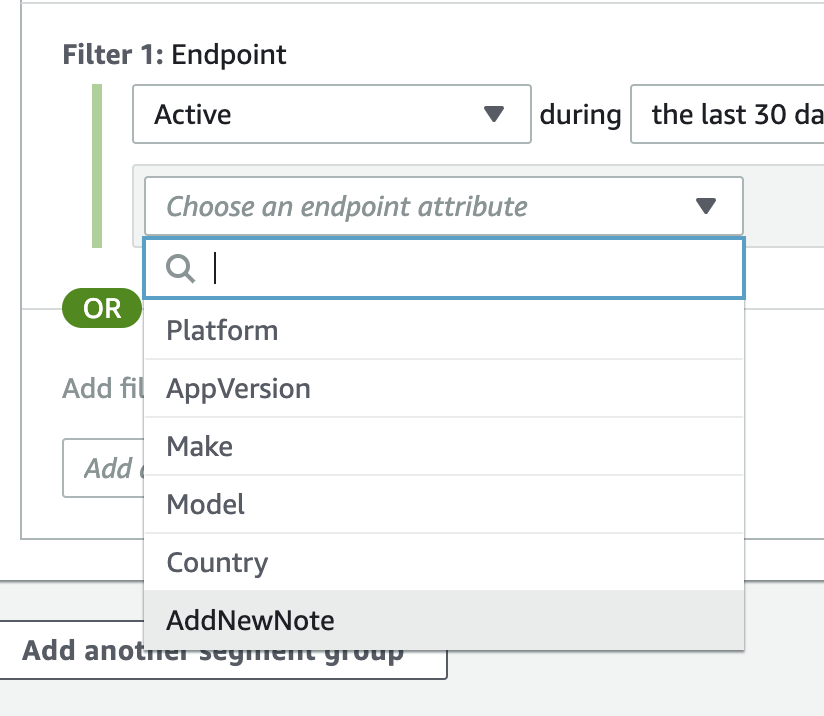Open the Active status dropdown
824x716 pixels.
330,114
